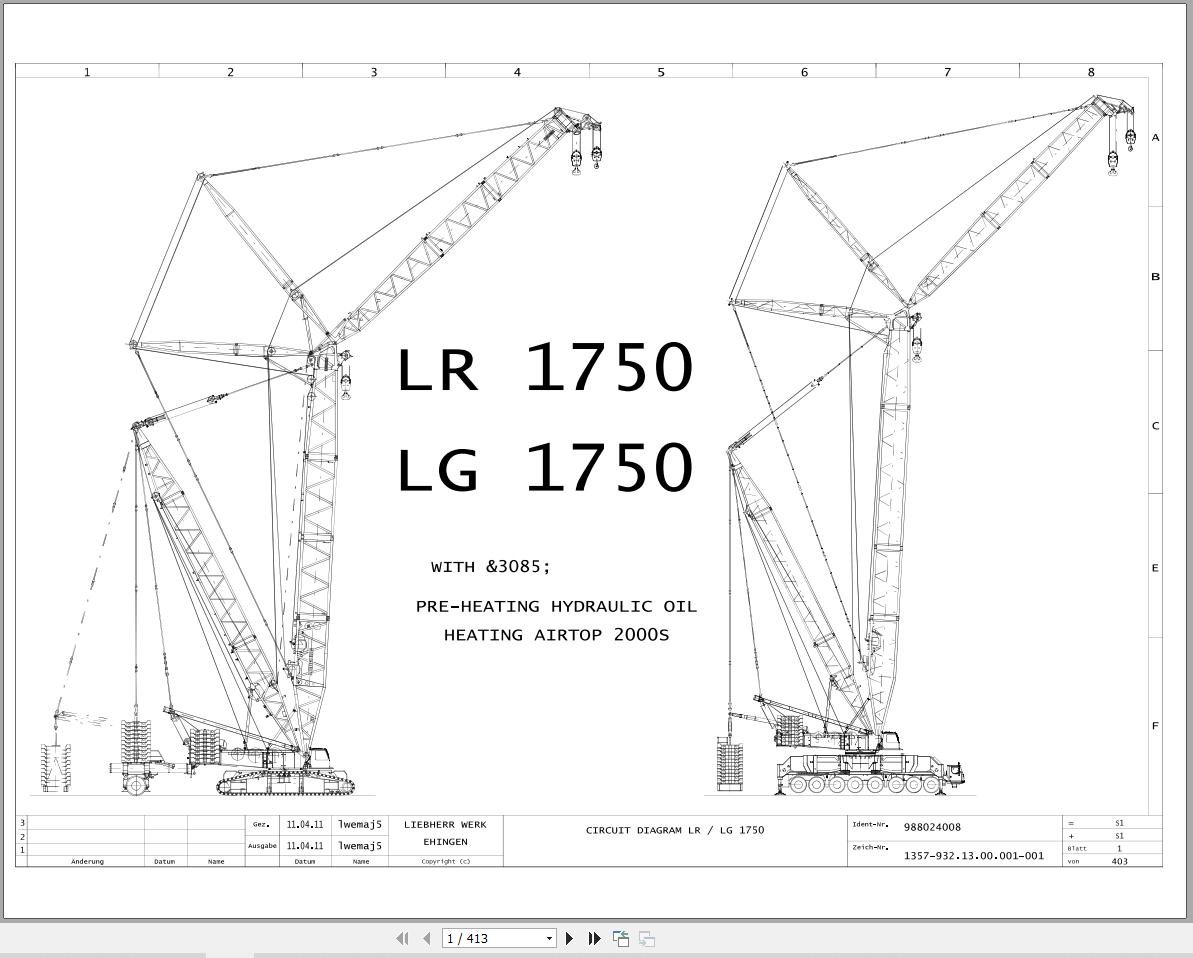Click column header '4' on drawing border
Viewport: 1193px width, 958px height.
(x=517, y=72)
